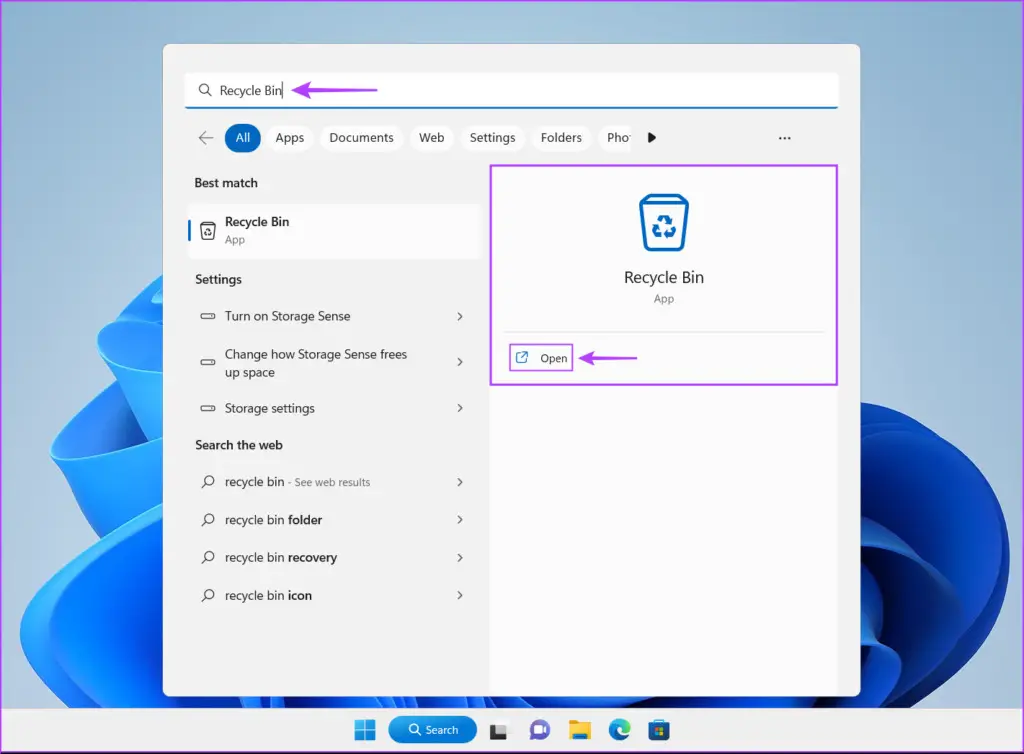Select the Recycle Bin best match result
This screenshot has height=754, width=1024.
click(x=333, y=231)
